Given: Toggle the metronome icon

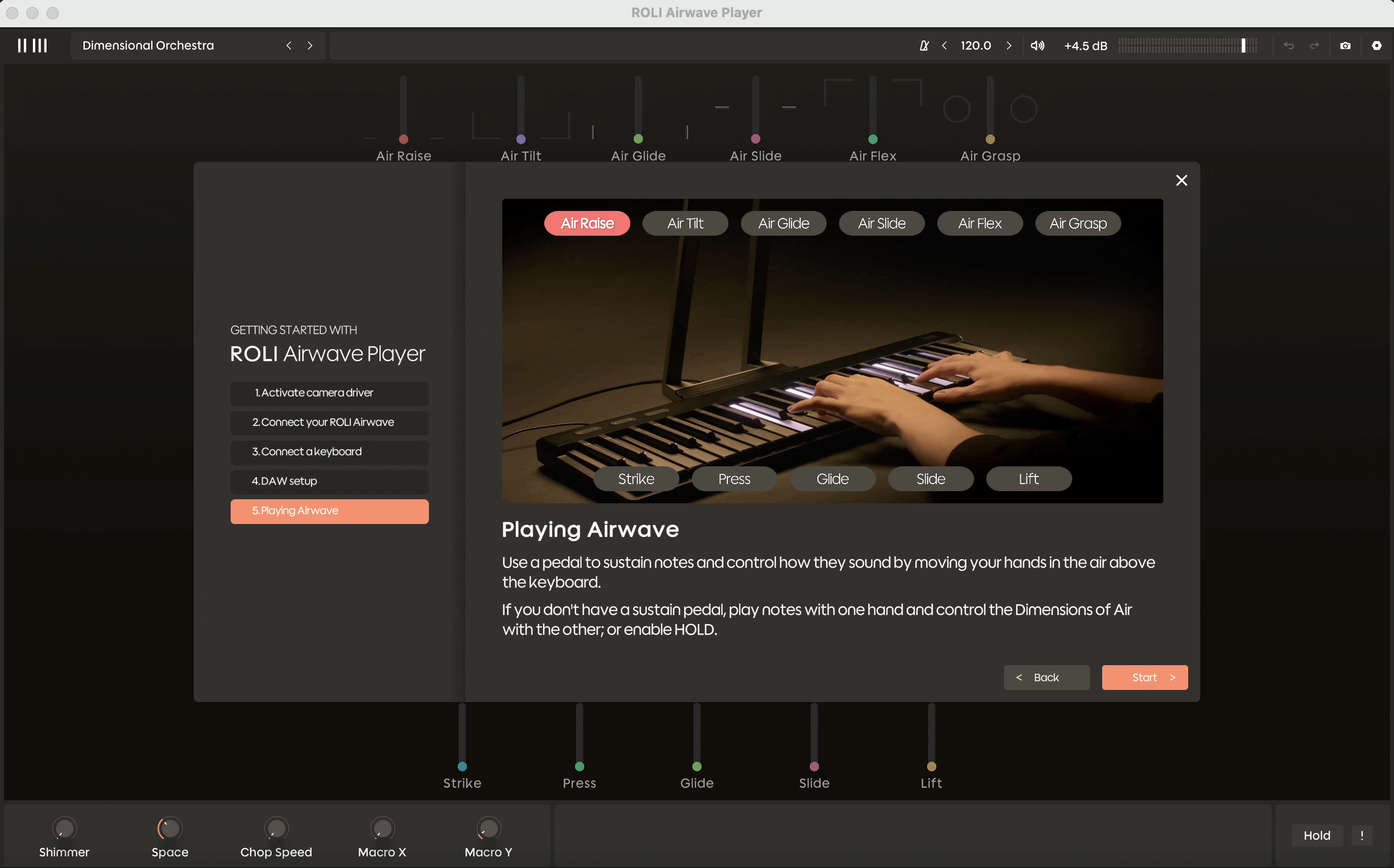Looking at the screenshot, I should (x=924, y=46).
